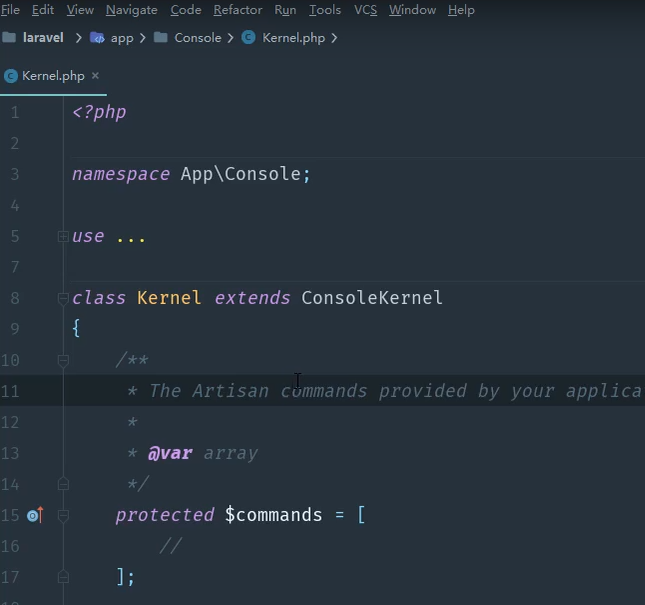Open the Navigate menu
The image size is (645, 605).
click(131, 10)
